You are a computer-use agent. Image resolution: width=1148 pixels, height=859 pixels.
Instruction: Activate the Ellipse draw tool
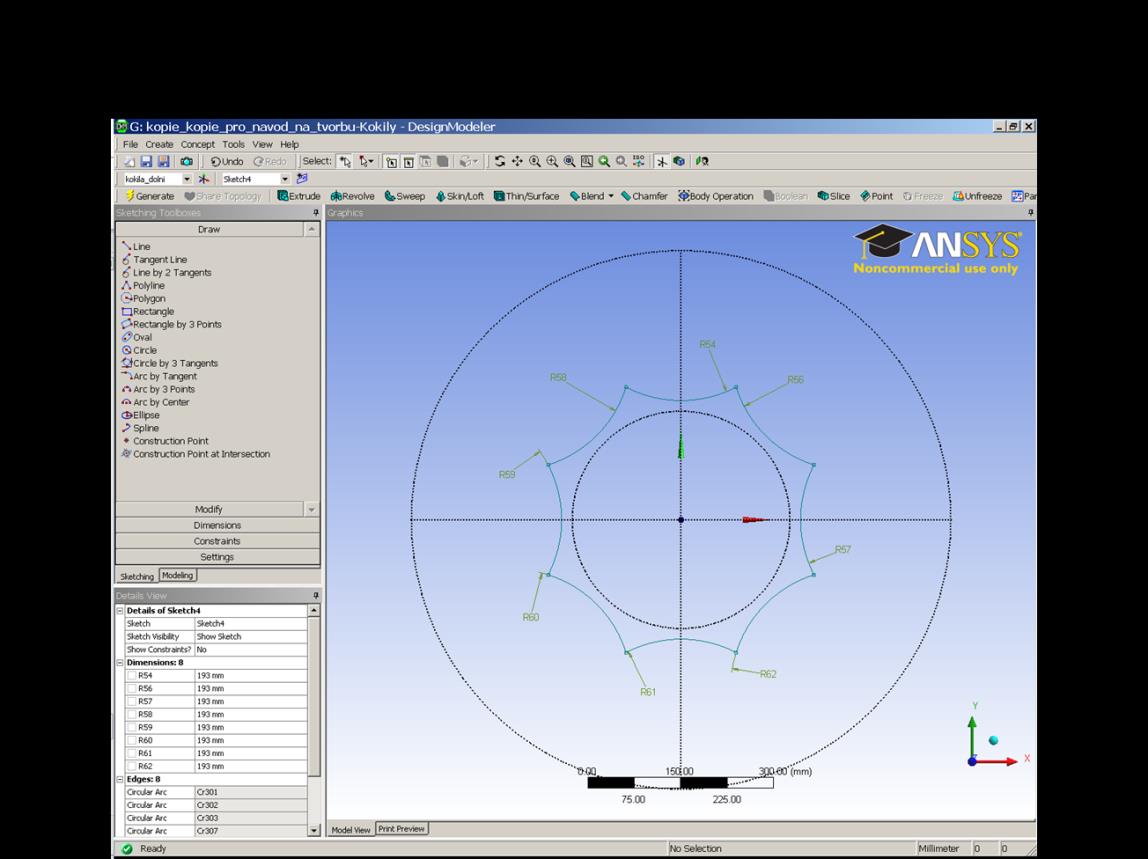pos(141,415)
